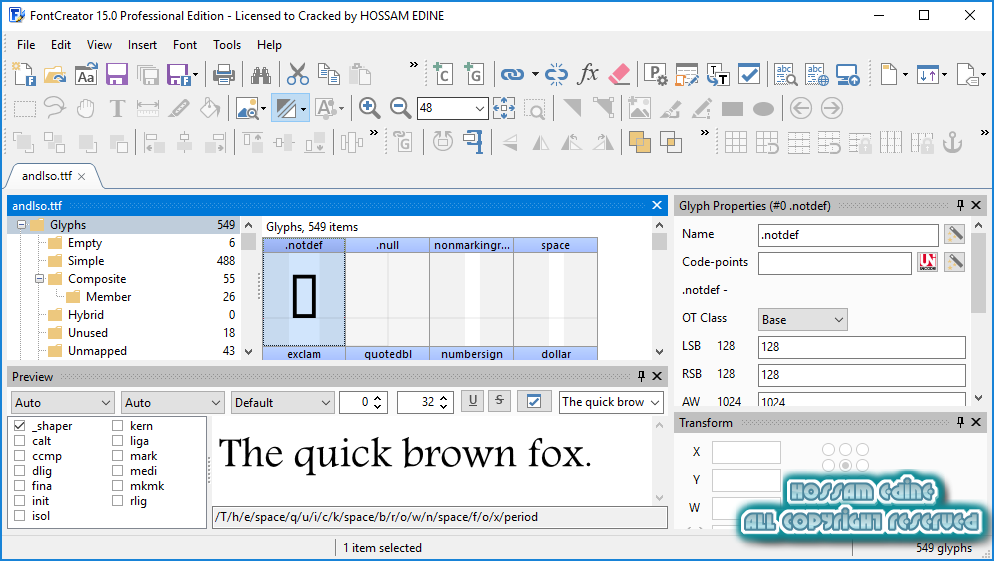Open the Insert menu
Viewport: 994px width, 561px height.
click(x=142, y=45)
